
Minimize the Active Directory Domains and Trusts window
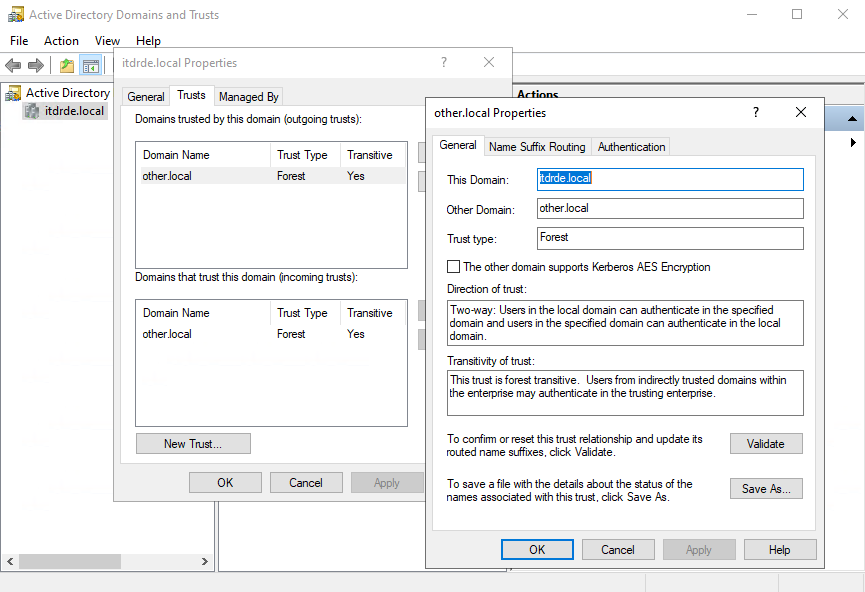(751, 14)
